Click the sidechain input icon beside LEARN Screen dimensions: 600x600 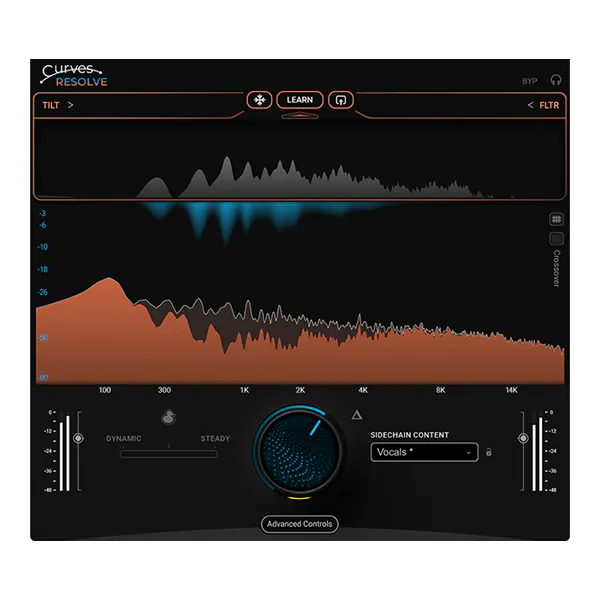341,100
